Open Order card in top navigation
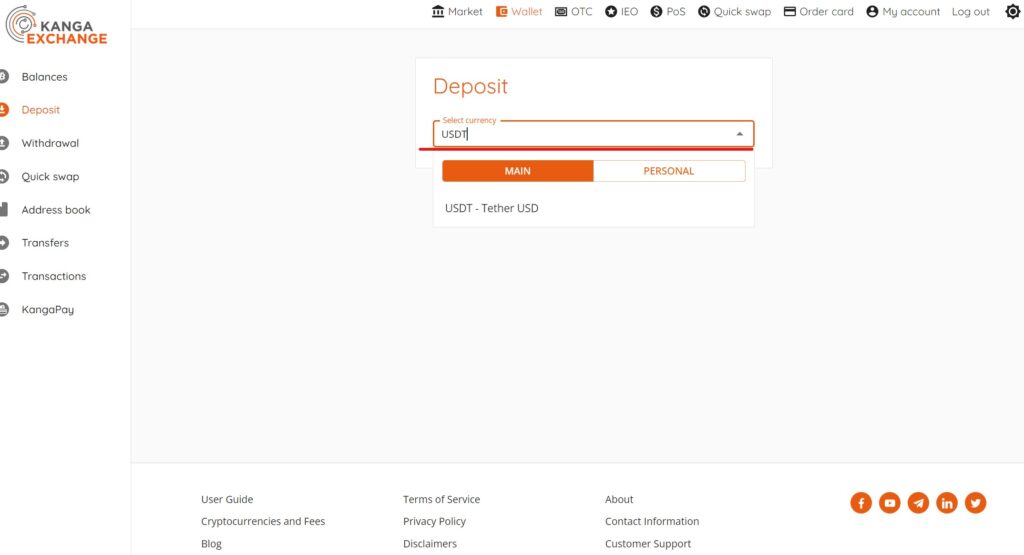 pyautogui.click(x=826, y=12)
